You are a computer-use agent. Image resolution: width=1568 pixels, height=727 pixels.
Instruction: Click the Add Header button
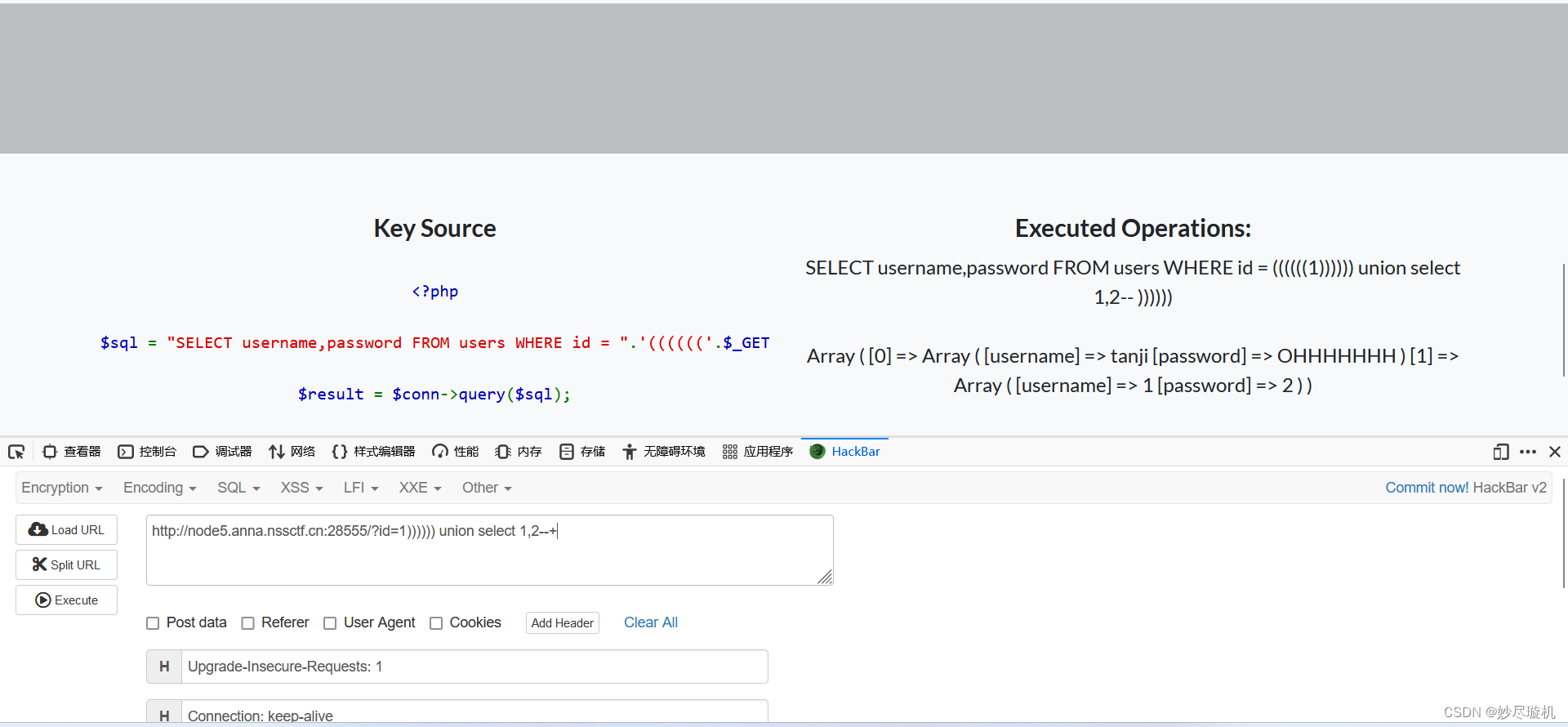pos(562,623)
